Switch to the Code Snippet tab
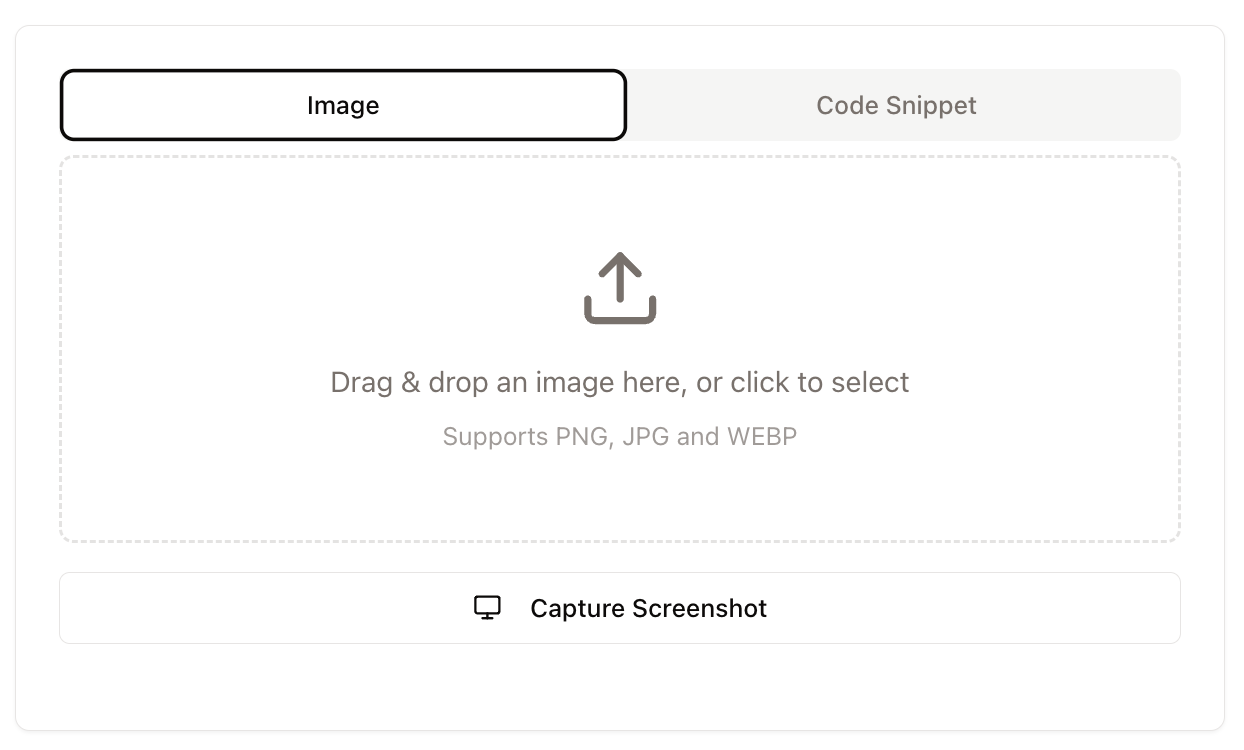1244x750 pixels. pos(896,105)
